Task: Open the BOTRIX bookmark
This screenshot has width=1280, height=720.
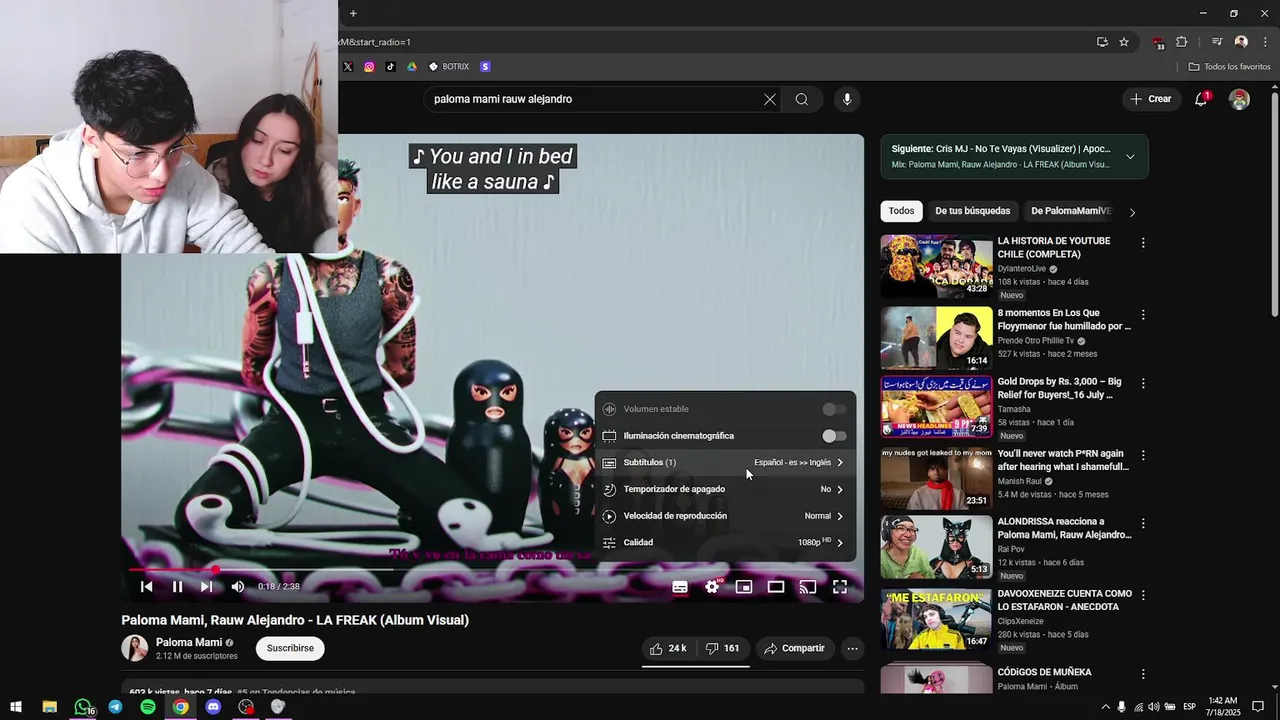Action: coord(449,67)
